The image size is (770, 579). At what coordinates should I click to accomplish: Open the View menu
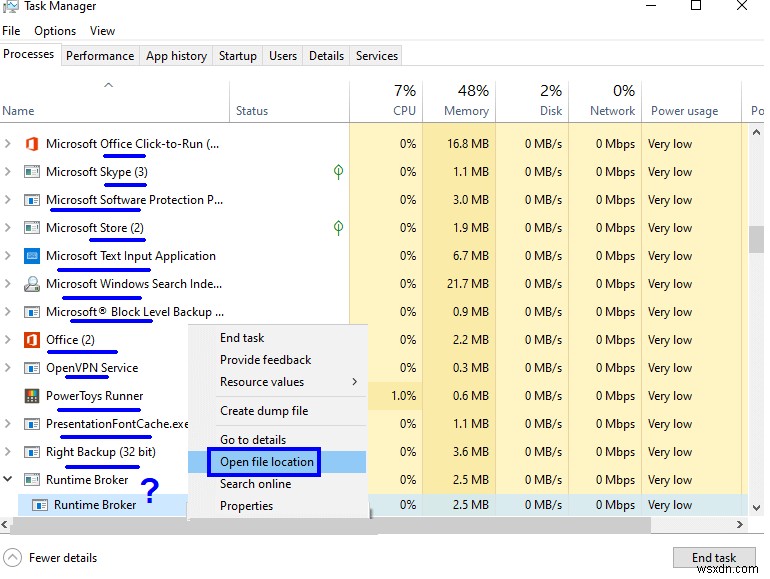pos(102,31)
